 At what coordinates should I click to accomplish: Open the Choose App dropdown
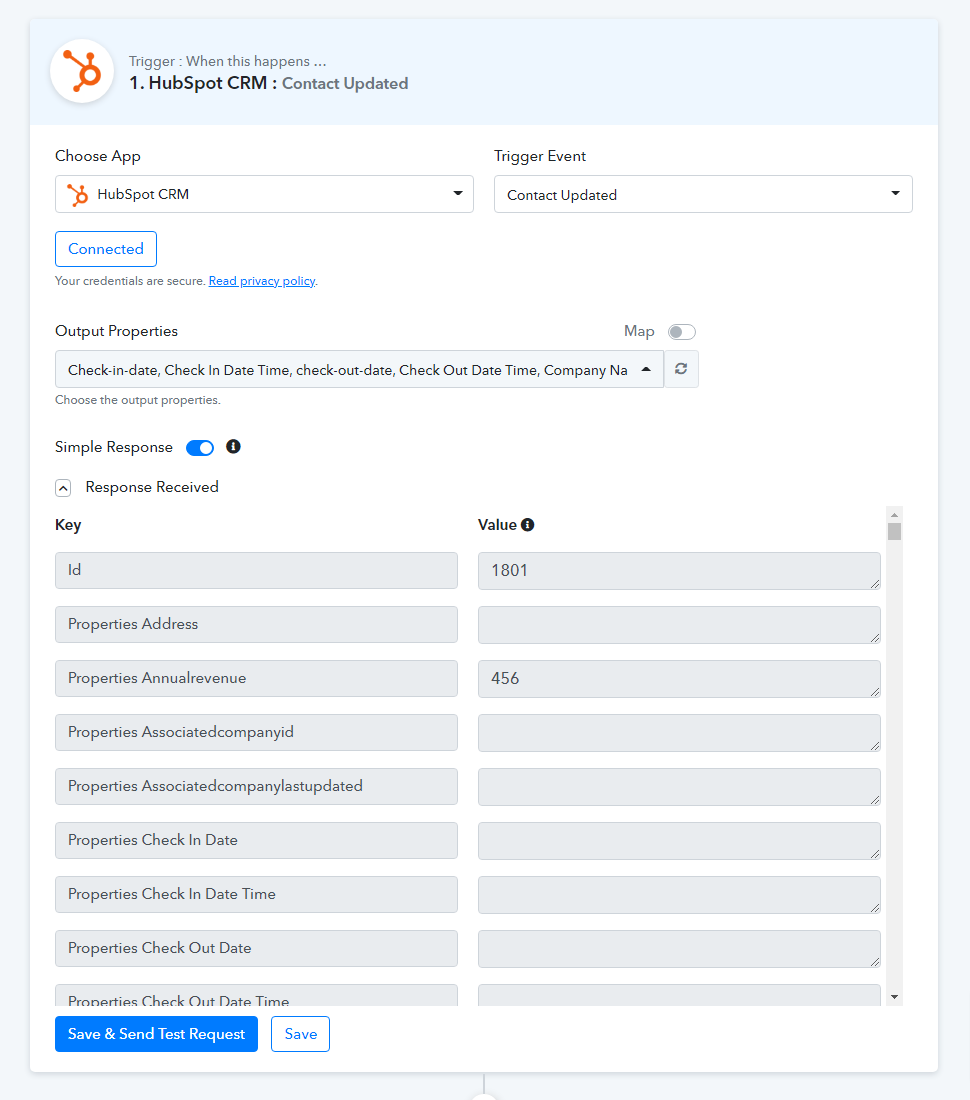pos(264,194)
